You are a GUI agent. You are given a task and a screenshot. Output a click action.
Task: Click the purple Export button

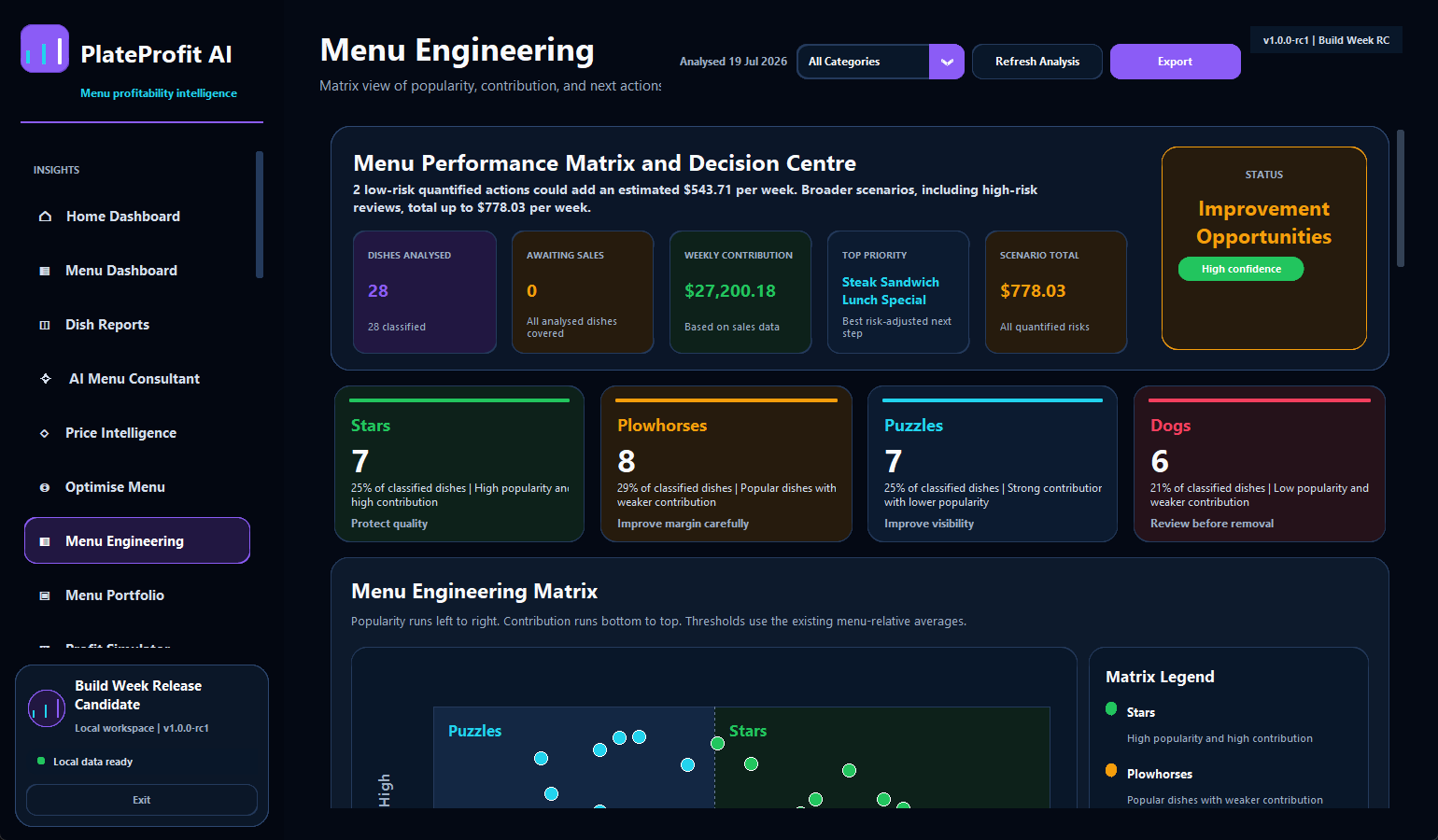pos(1176,62)
